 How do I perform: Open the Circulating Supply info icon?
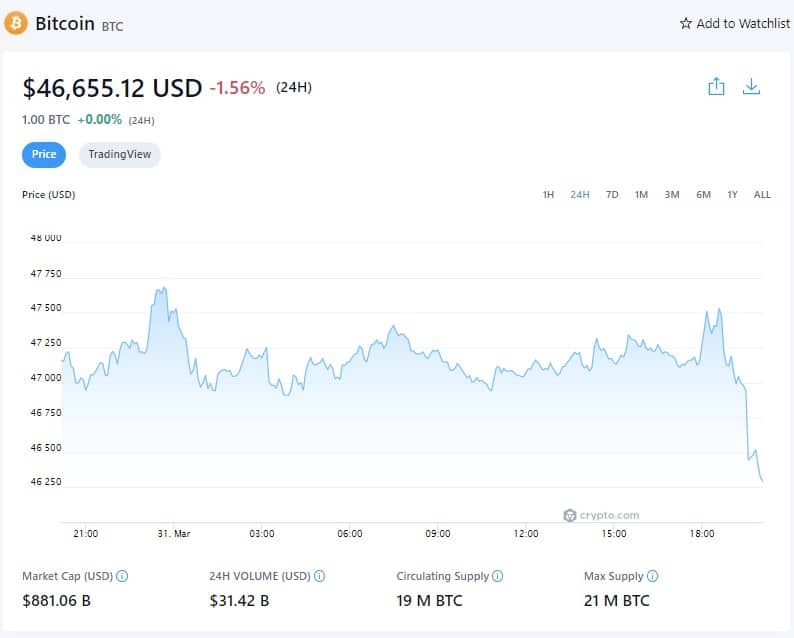[x=498, y=576]
